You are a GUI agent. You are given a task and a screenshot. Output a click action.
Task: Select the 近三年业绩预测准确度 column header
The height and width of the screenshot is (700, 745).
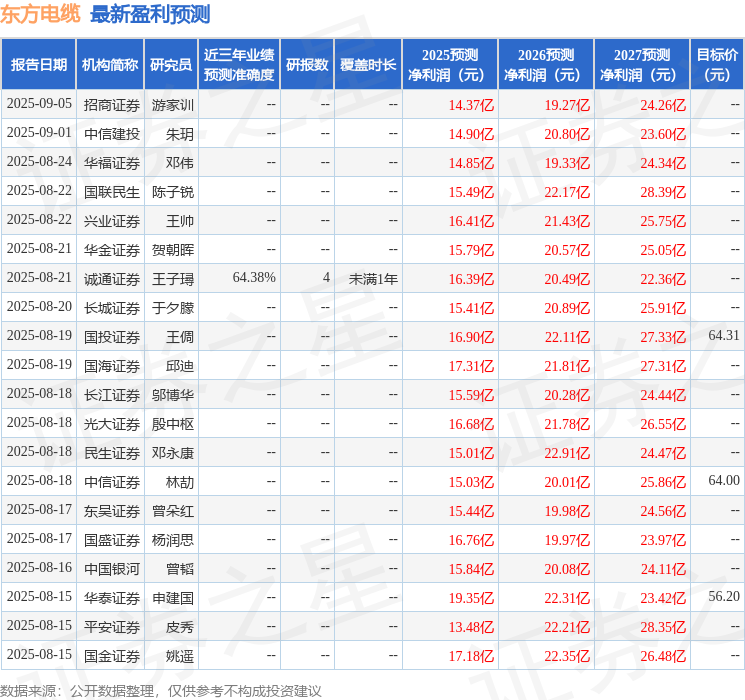pos(239,65)
